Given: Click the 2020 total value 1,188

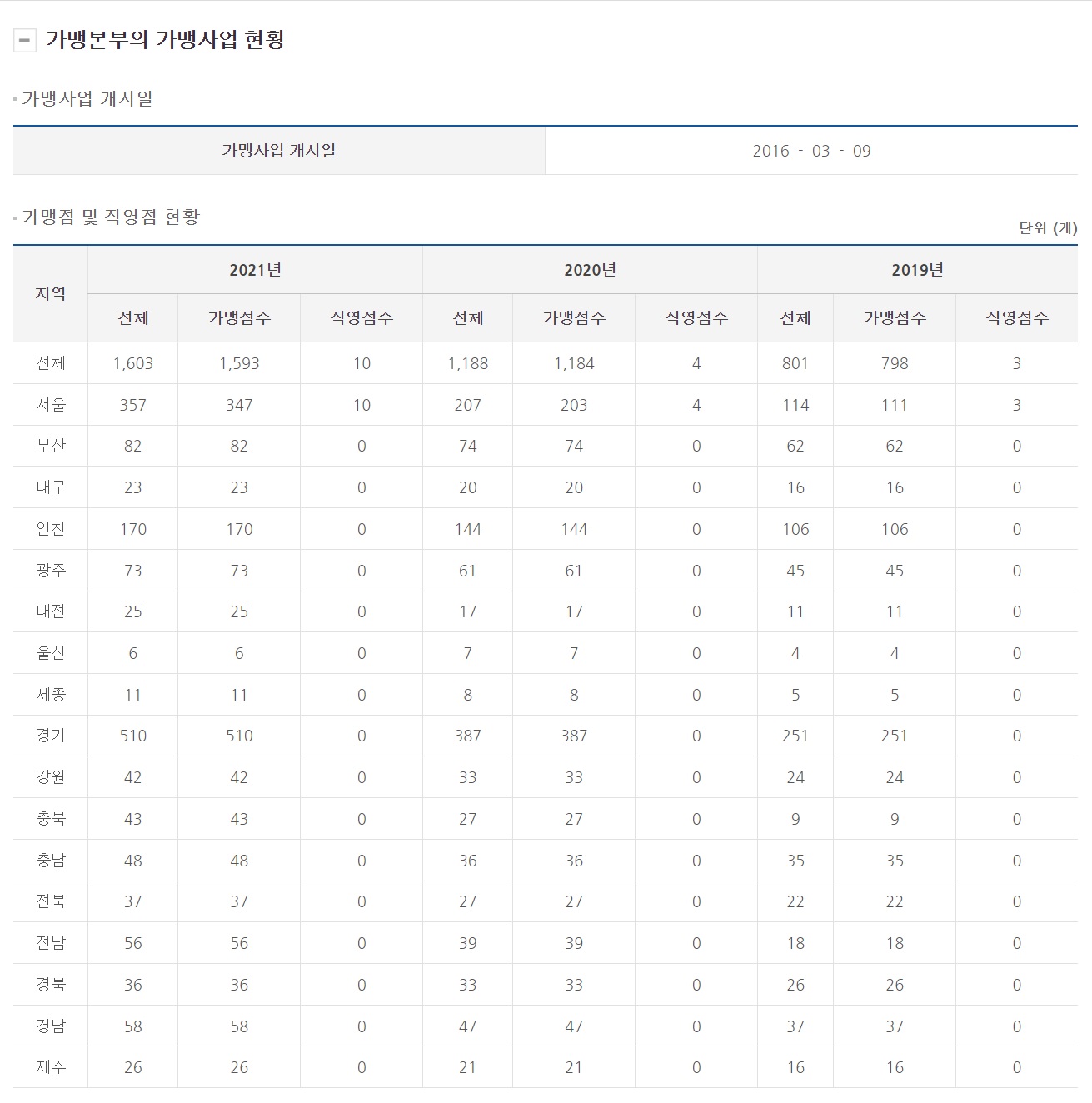Looking at the screenshot, I should tap(468, 363).
